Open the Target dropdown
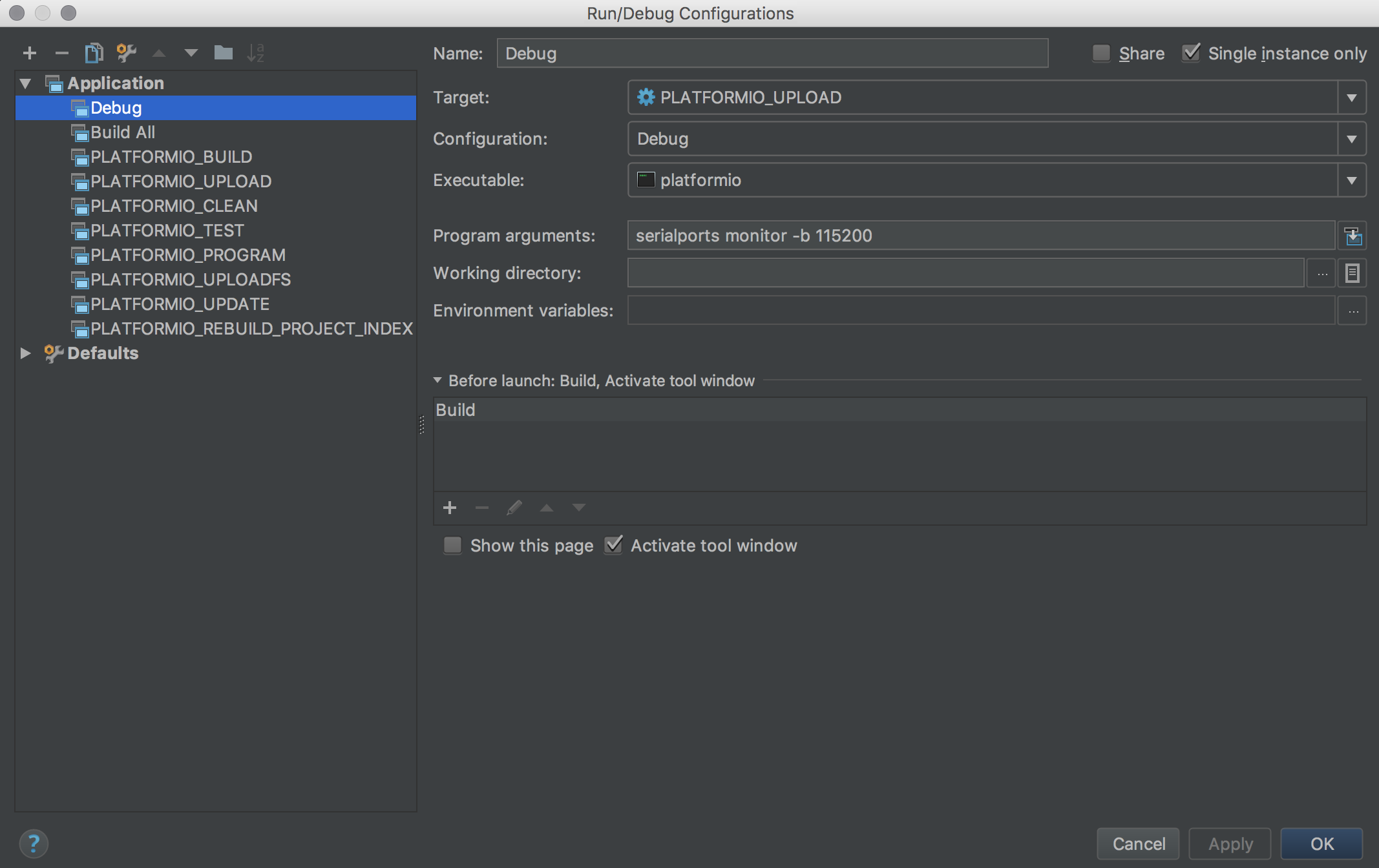Viewport: 1379px width, 868px height. tap(1352, 98)
